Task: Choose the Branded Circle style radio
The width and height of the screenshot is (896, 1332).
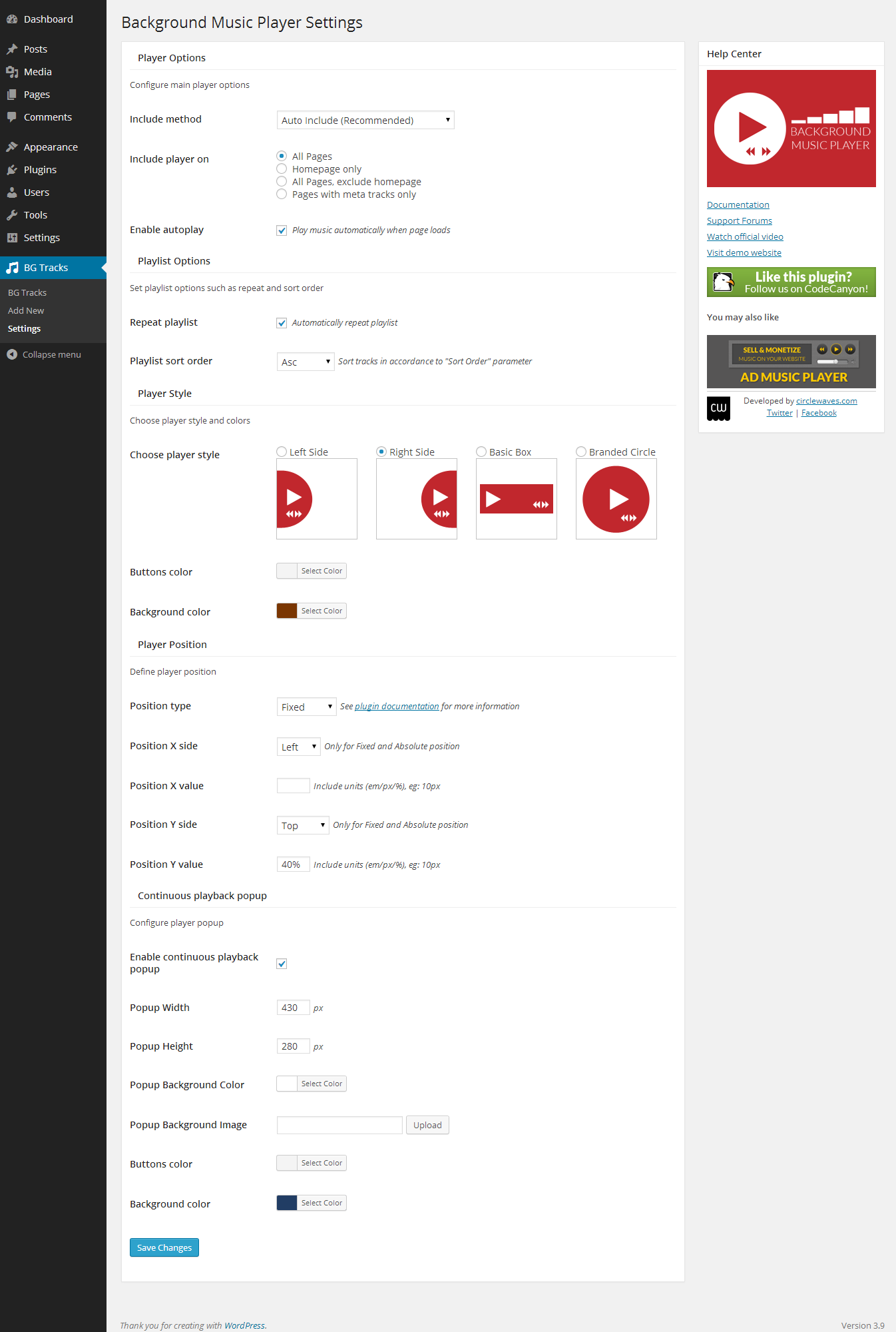Action: (581, 452)
